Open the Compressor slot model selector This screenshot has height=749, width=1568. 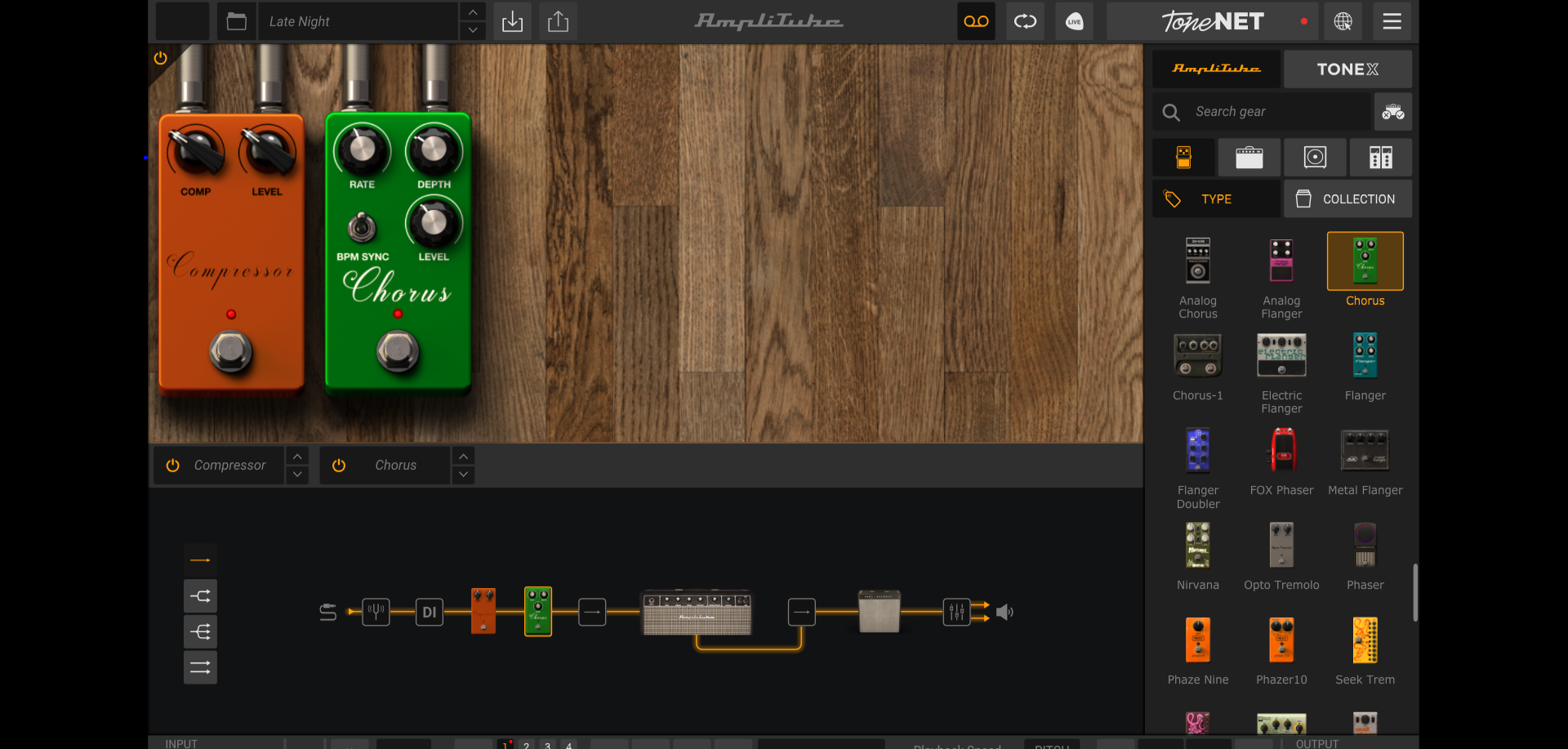(230, 465)
